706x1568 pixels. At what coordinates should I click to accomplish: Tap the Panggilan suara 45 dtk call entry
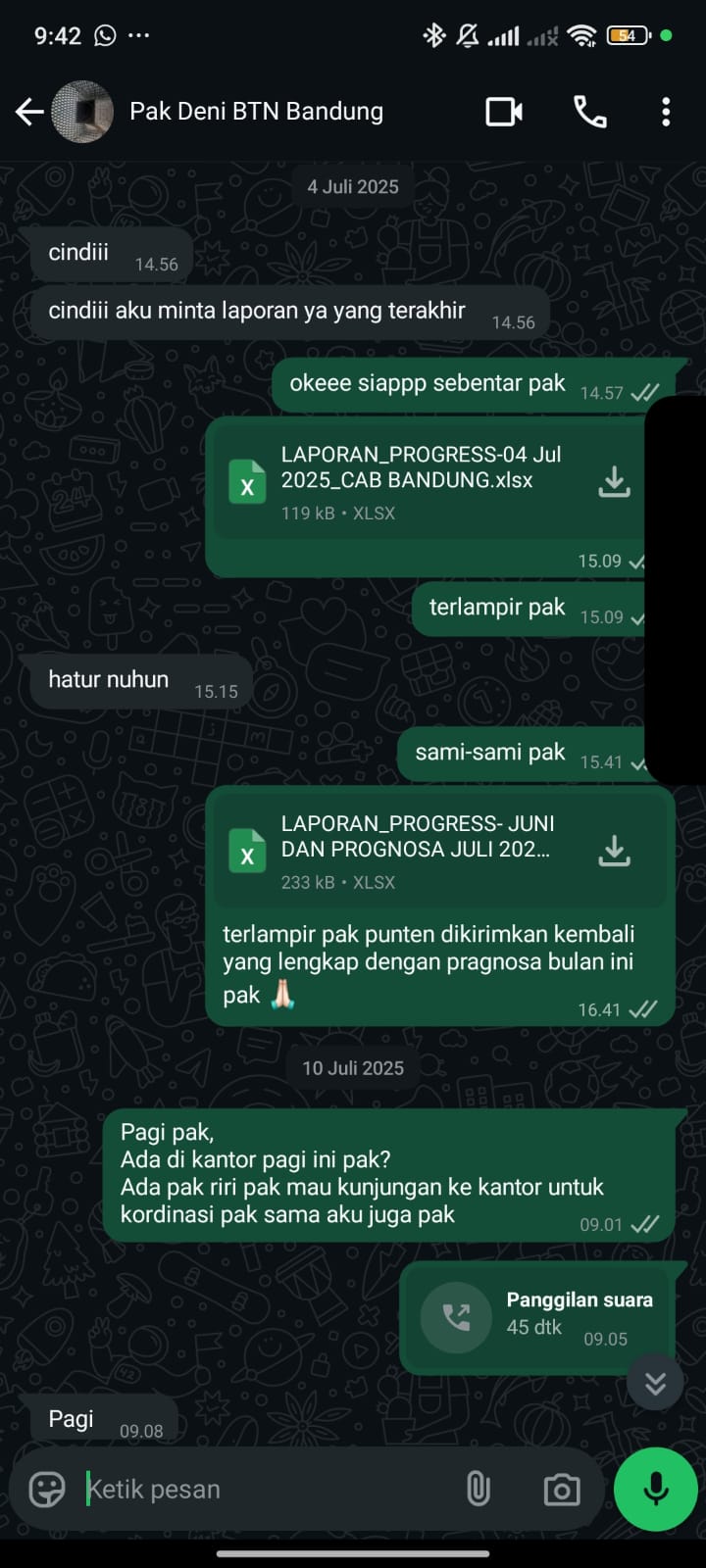[x=538, y=1317]
